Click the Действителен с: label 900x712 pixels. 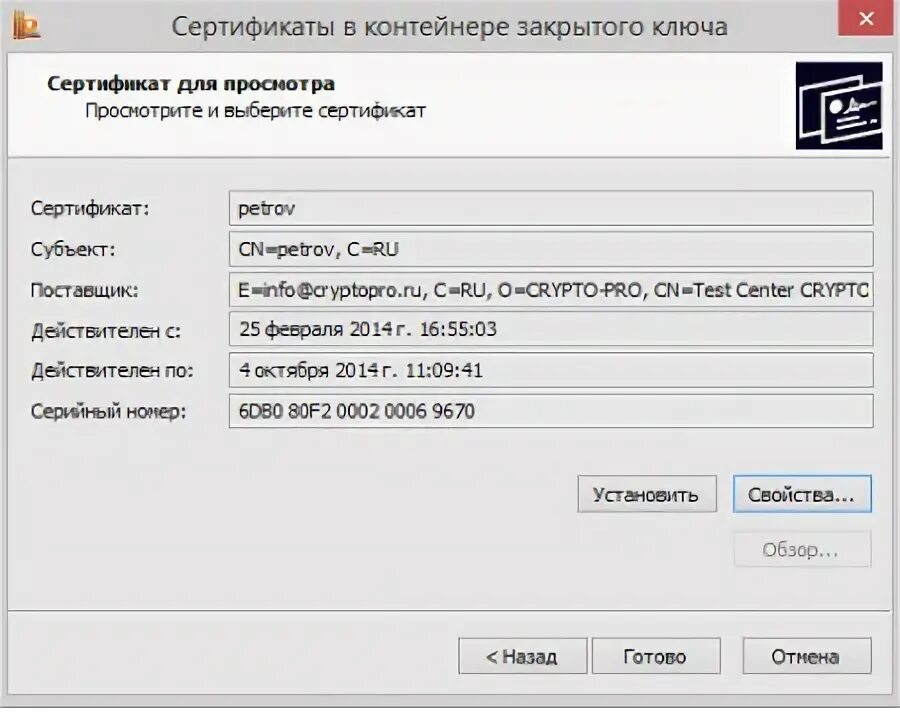click(x=106, y=331)
